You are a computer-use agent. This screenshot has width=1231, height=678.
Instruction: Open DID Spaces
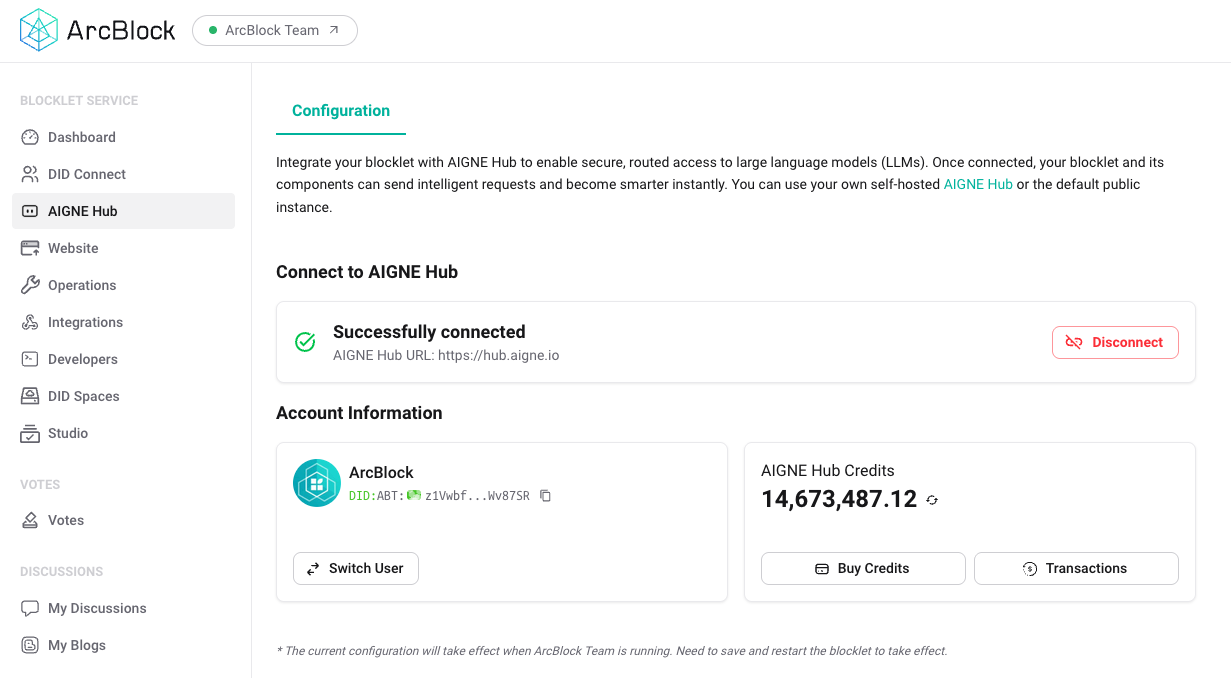[x=85, y=396]
